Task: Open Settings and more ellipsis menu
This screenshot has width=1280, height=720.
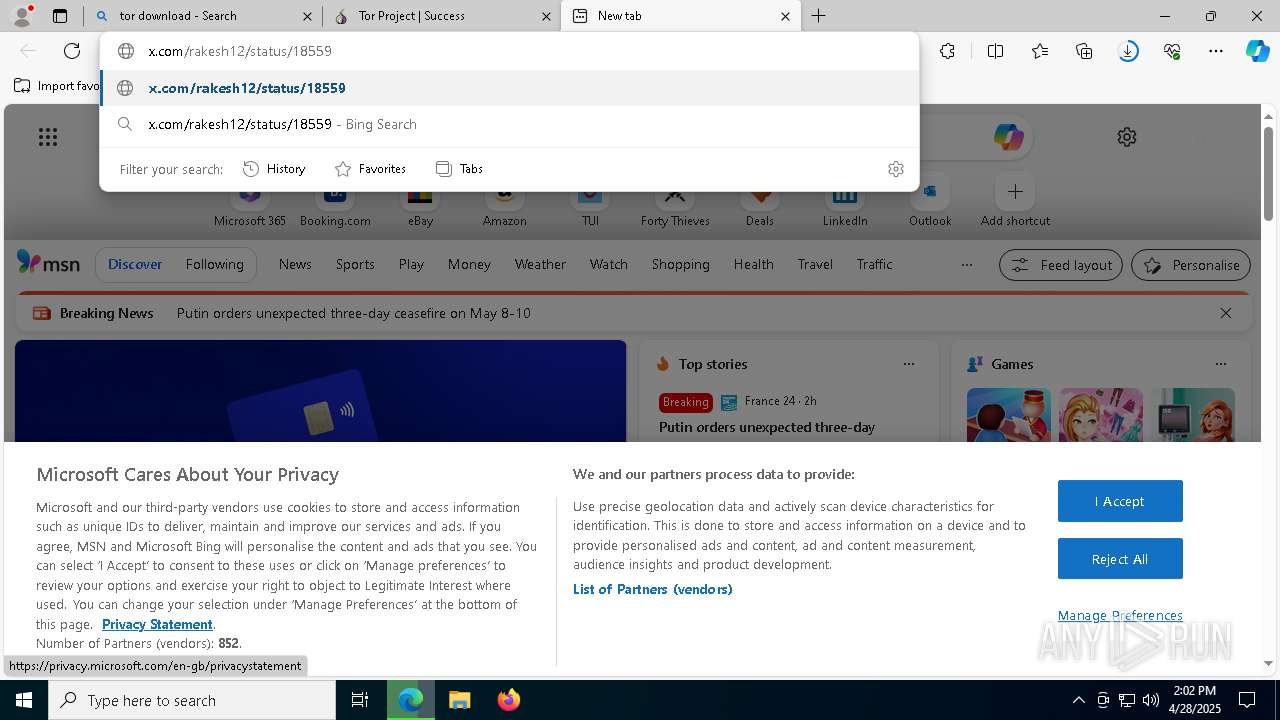Action: (x=1216, y=51)
